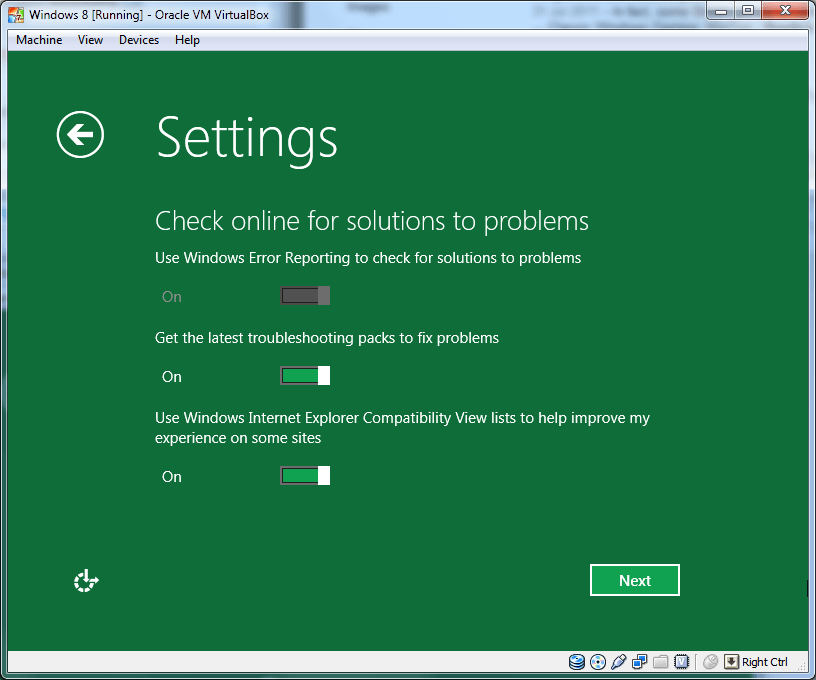Toggle the Windows Error Reporting switch
The height and width of the screenshot is (680, 816).
pyautogui.click(x=305, y=296)
